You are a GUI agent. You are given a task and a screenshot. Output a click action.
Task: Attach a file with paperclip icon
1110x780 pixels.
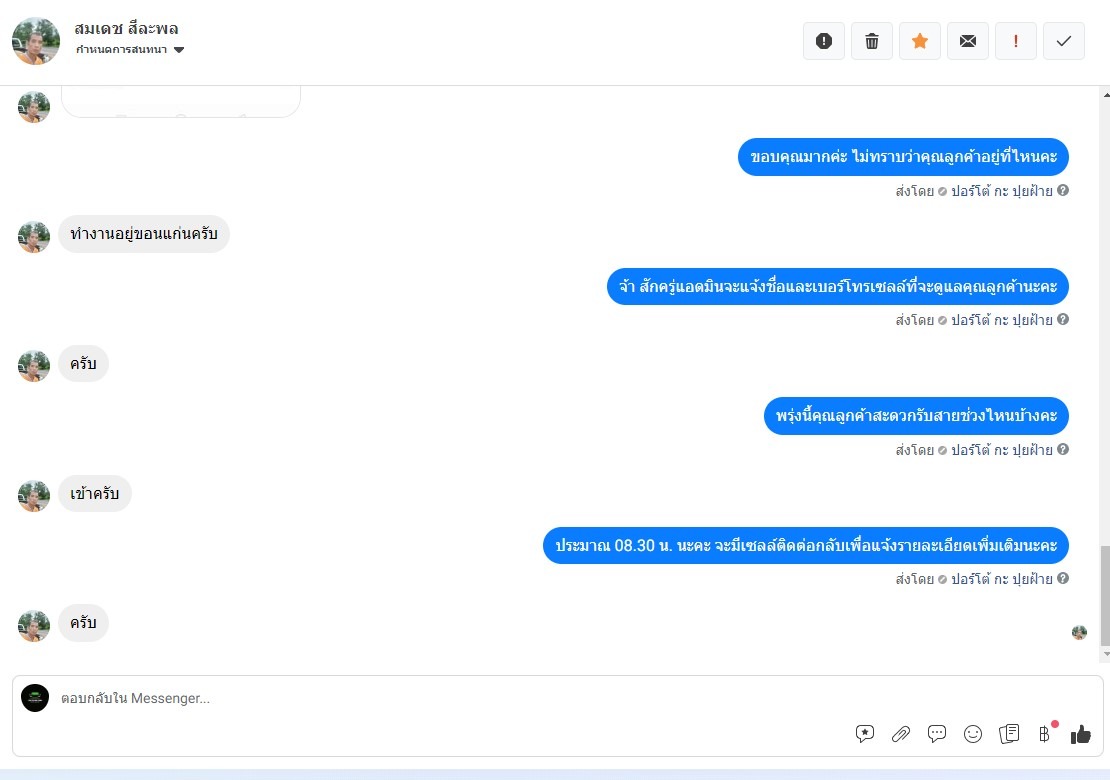[x=900, y=734]
